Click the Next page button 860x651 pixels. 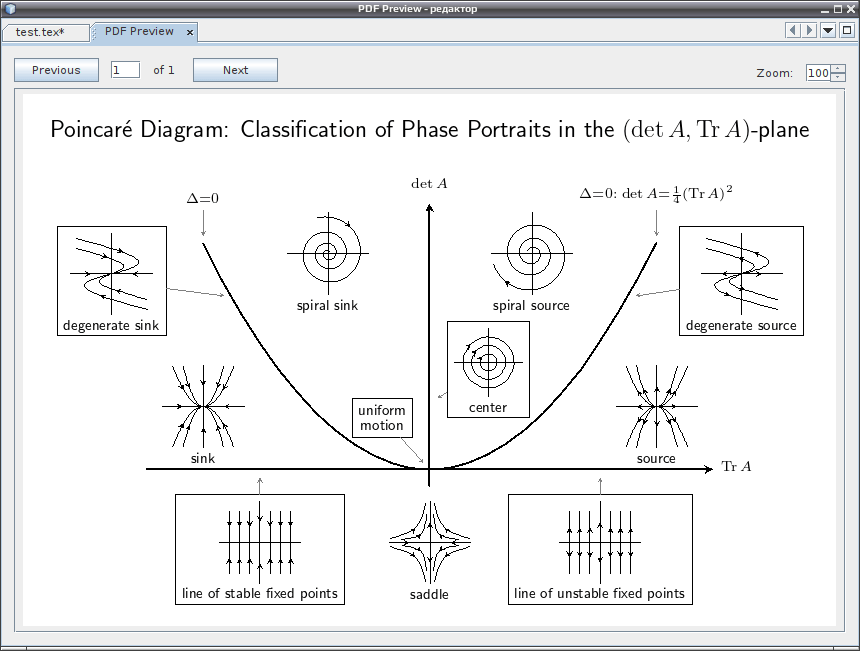[x=235, y=70]
